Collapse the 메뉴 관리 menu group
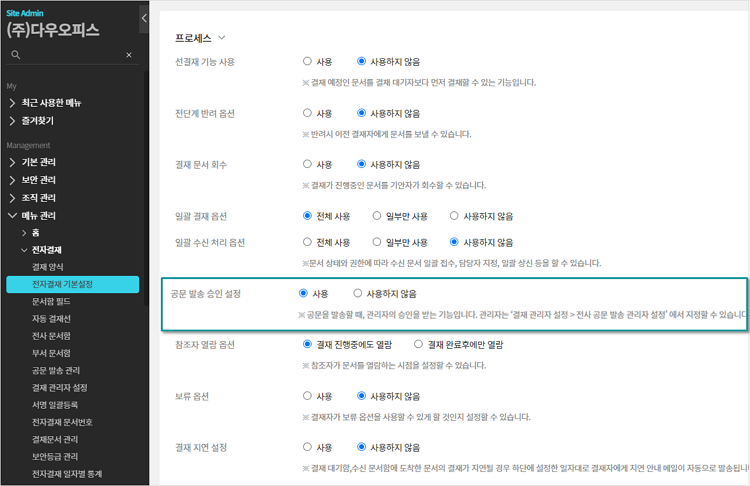 click(12, 215)
